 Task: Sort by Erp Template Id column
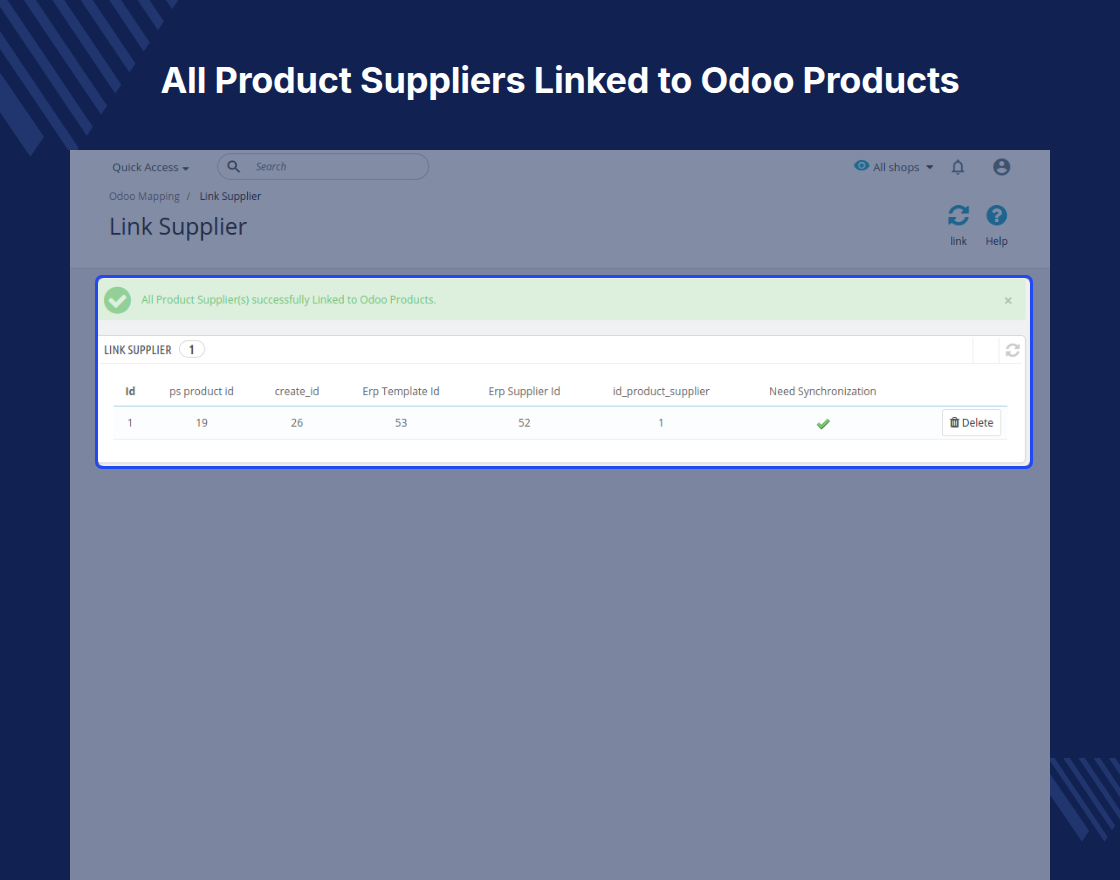coord(401,391)
